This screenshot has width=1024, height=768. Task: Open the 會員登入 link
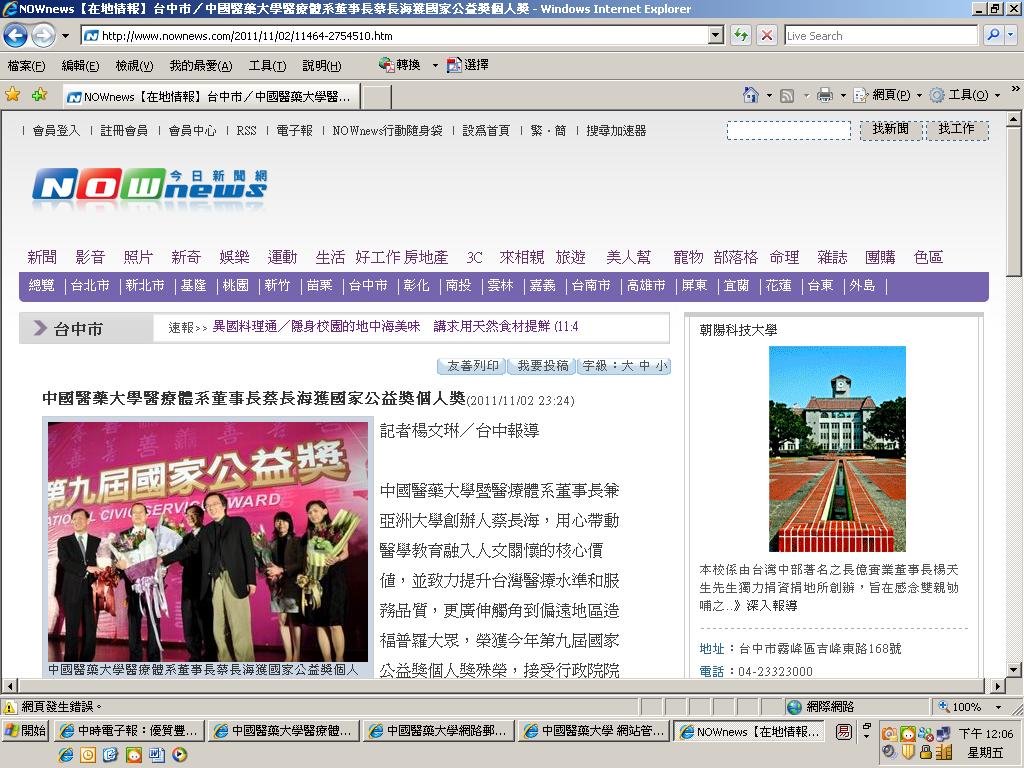point(56,131)
